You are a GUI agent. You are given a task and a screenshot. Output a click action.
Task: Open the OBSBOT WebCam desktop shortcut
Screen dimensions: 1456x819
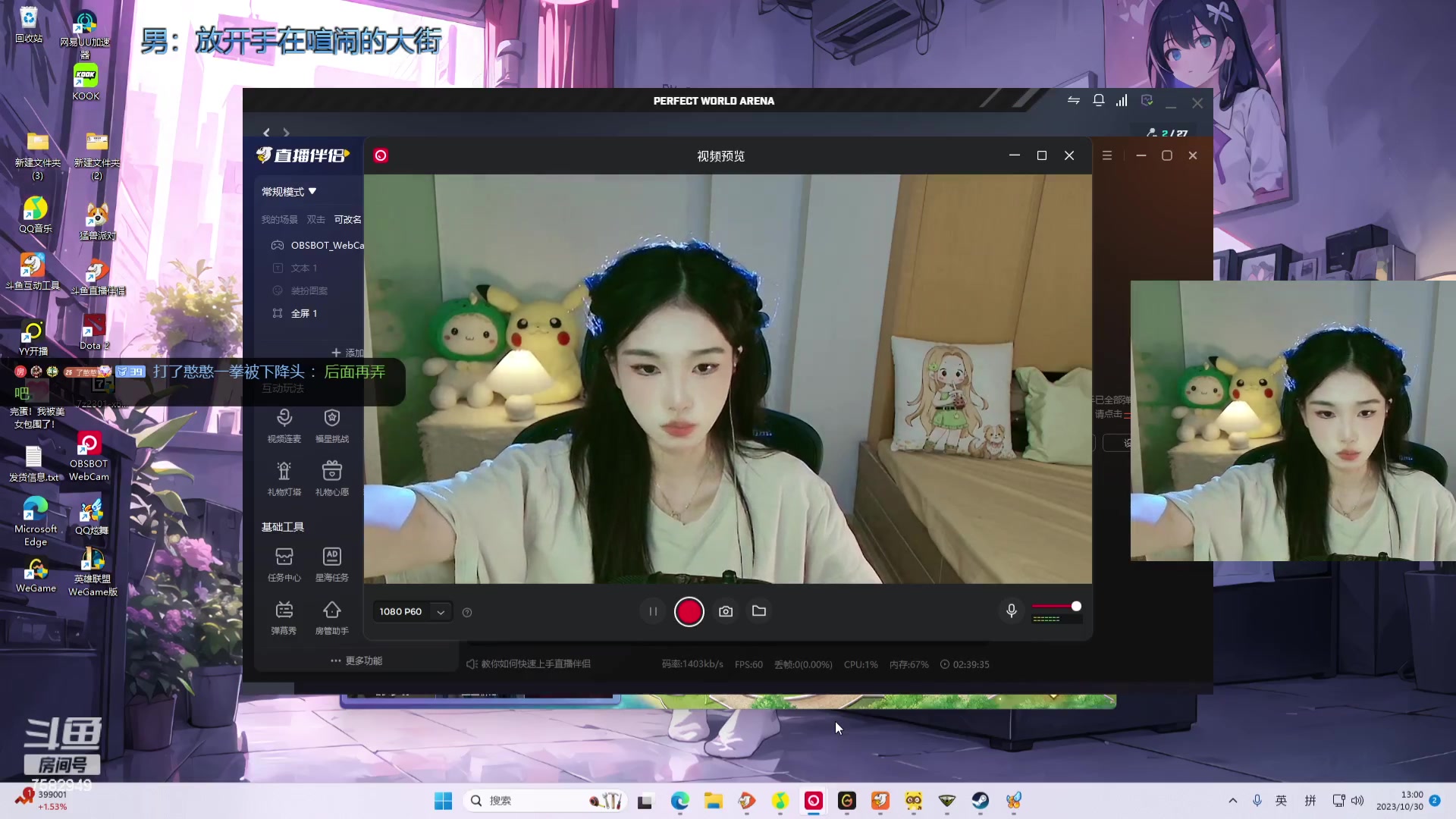[89, 457]
